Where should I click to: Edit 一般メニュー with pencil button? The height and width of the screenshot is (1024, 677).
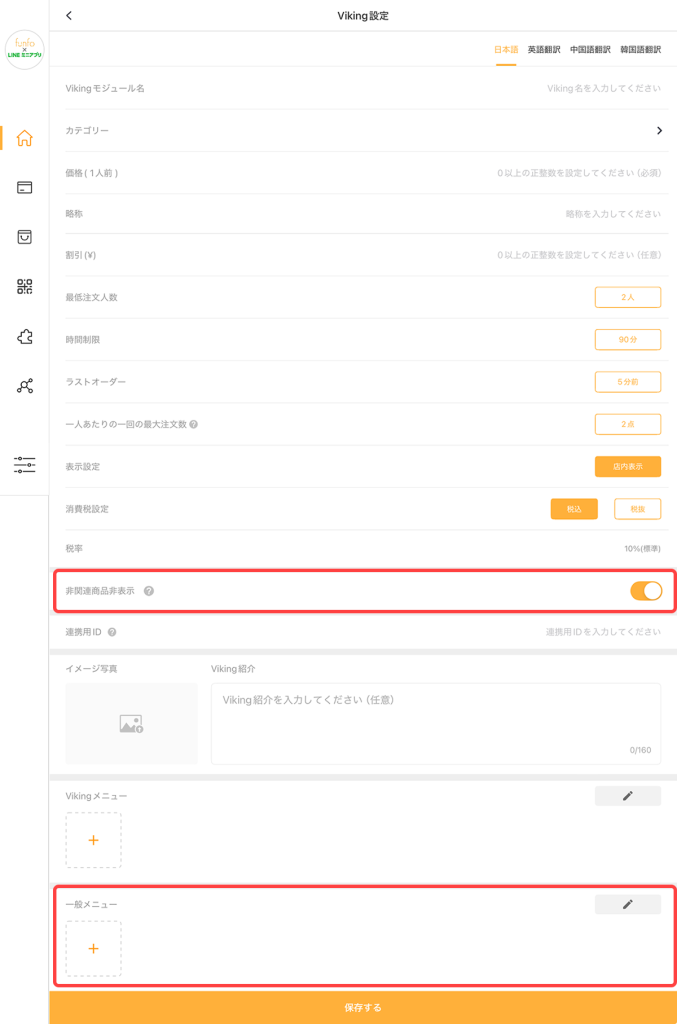627,904
